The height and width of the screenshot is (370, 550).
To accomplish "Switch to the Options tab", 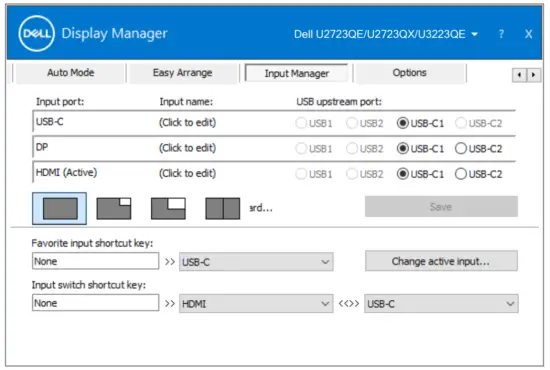I will (x=409, y=73).
